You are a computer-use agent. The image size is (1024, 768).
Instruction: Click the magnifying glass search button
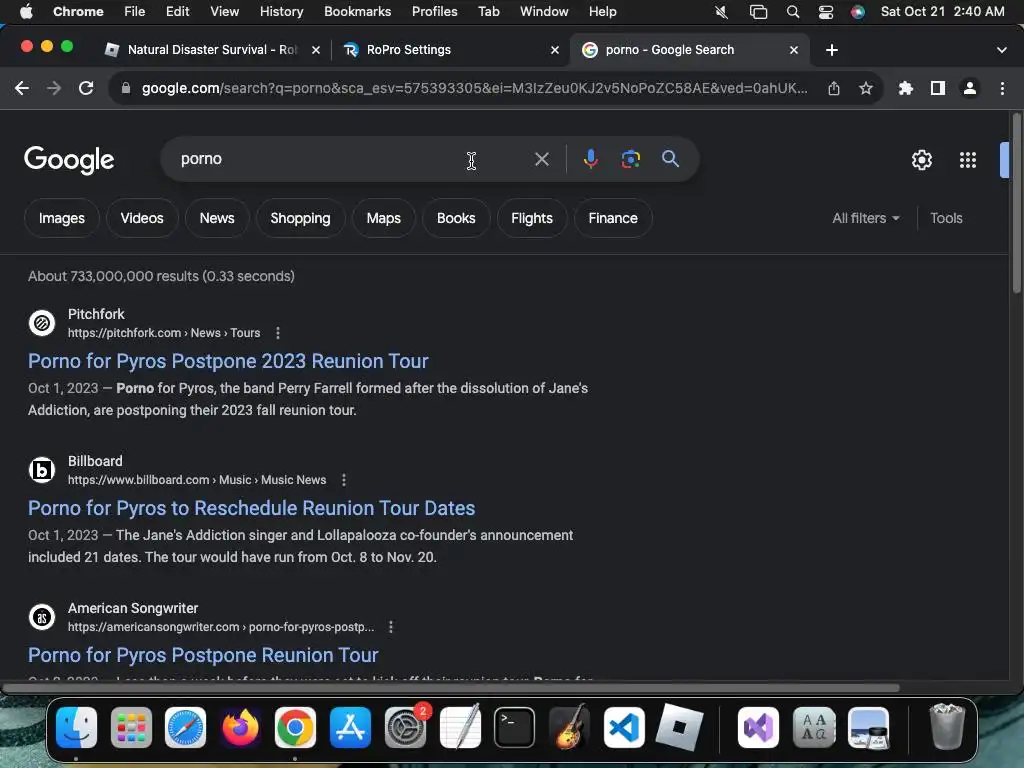pyautogui.click(x=670, y=159)
